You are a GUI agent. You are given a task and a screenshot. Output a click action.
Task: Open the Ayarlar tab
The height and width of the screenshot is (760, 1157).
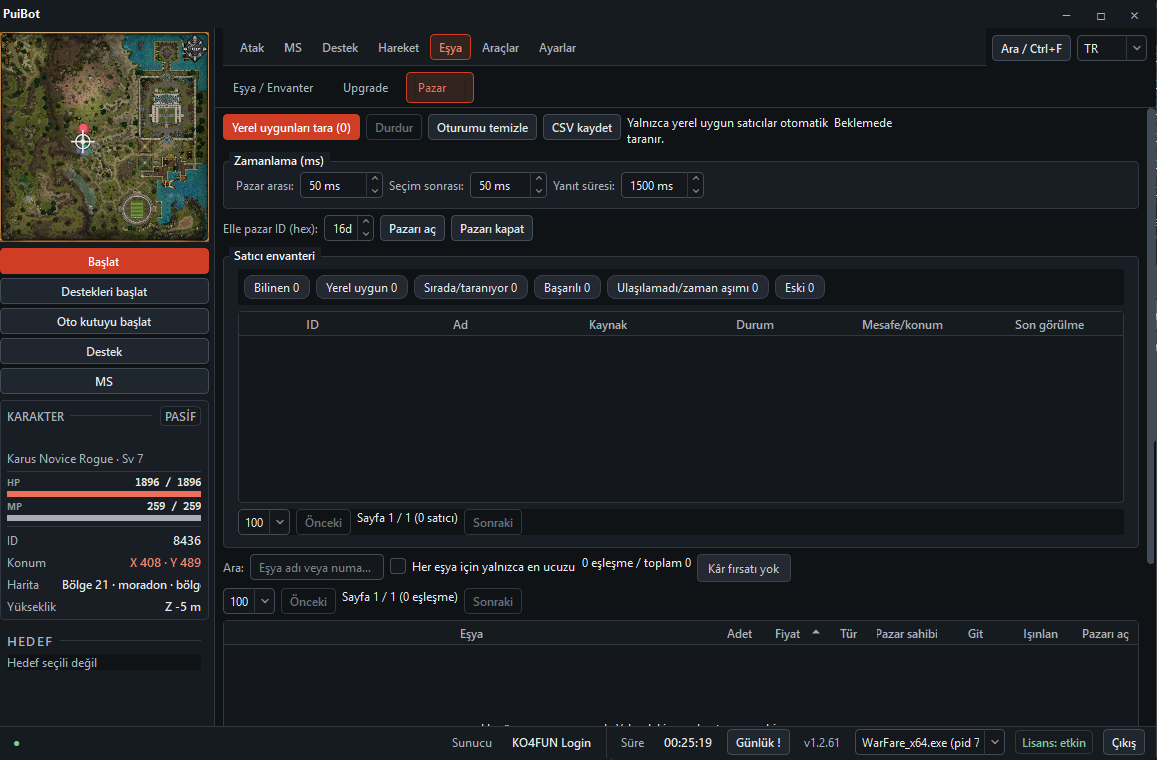point(557,48)
